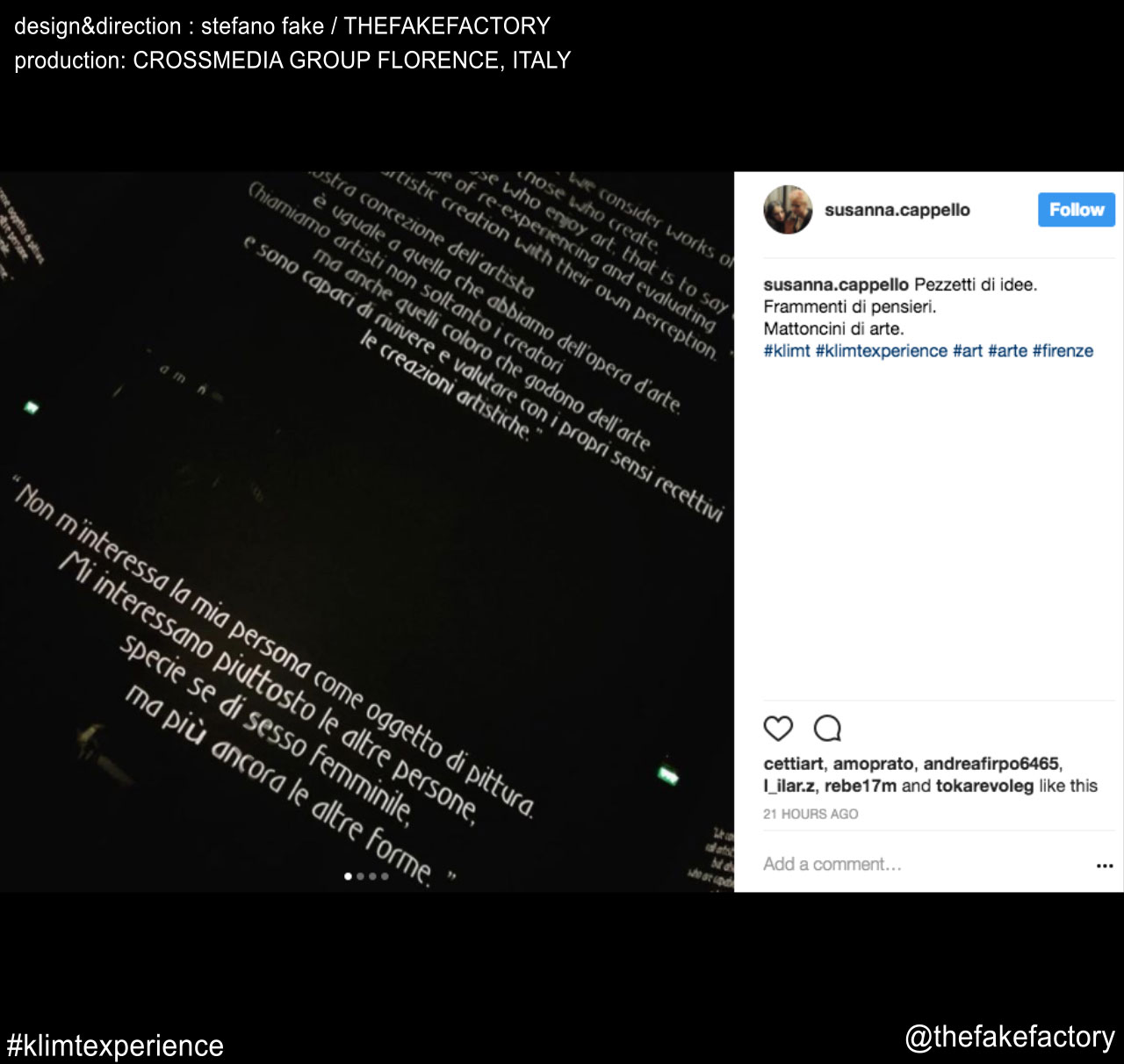
Task: Select the first carousel dot indicator
Action: click(x=349, y=876)
